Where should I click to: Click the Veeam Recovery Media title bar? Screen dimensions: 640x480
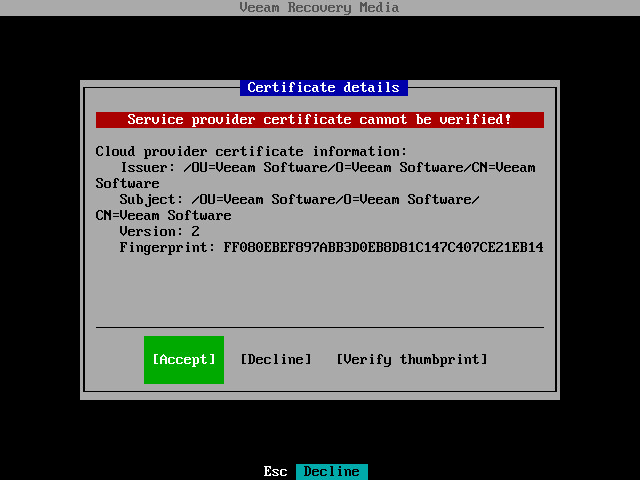[x=320, y=8]
